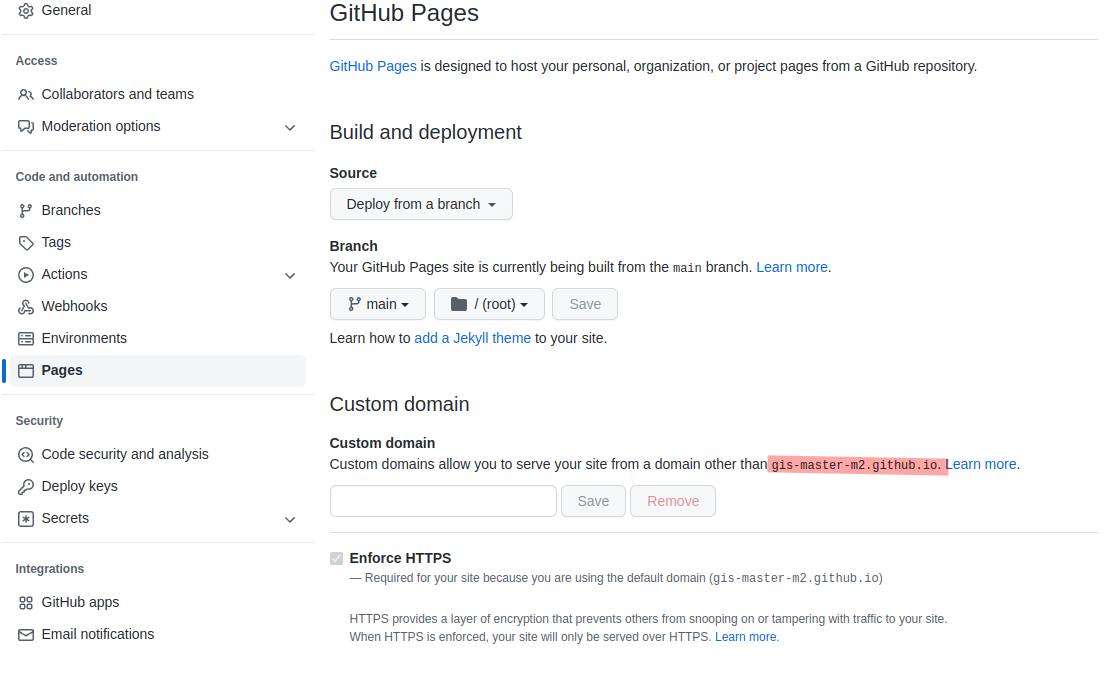Click the branch icon inside the main button

click(354, 304)
